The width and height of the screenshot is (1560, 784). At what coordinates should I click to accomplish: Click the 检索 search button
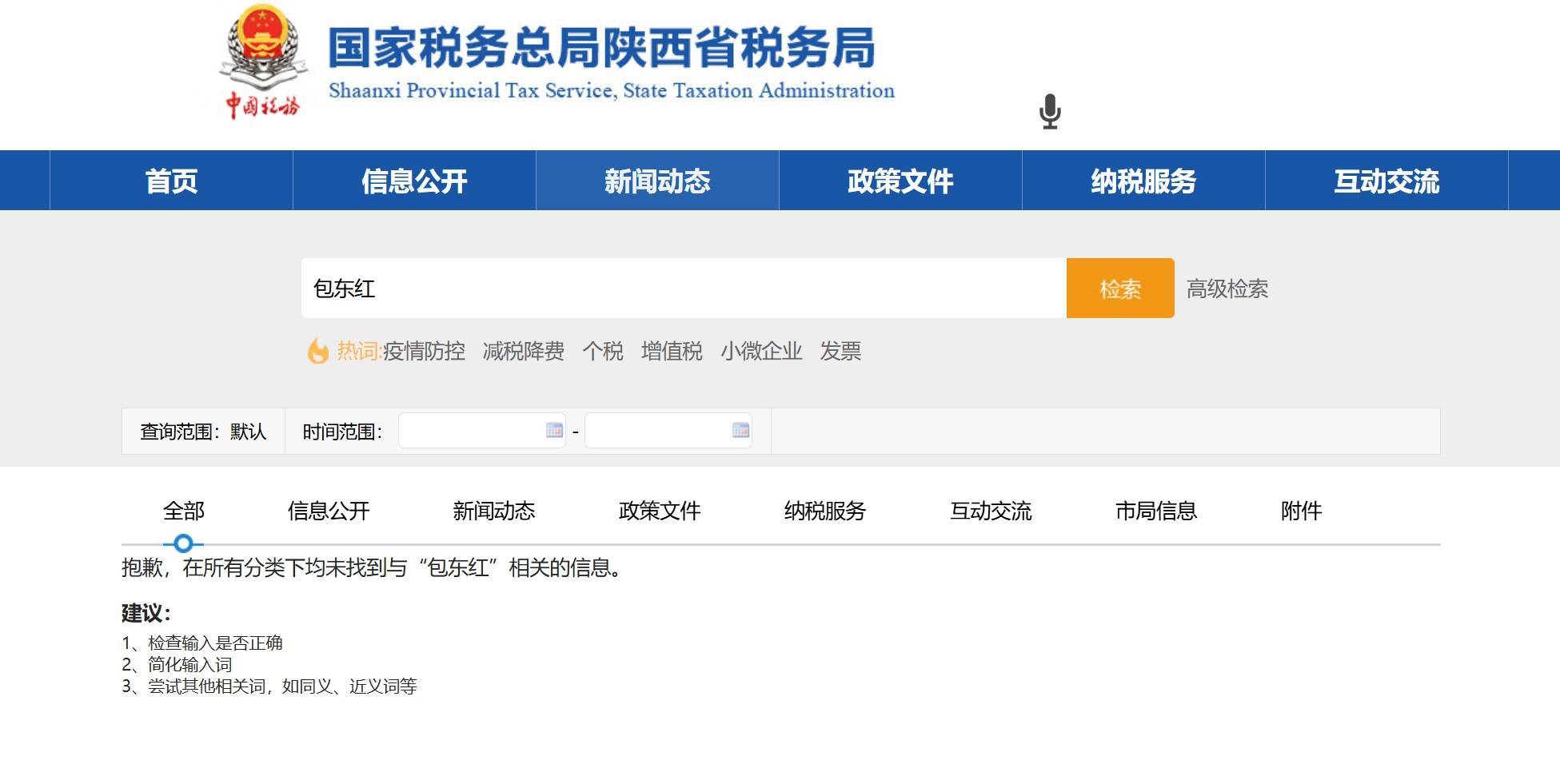coord(1119,289)
